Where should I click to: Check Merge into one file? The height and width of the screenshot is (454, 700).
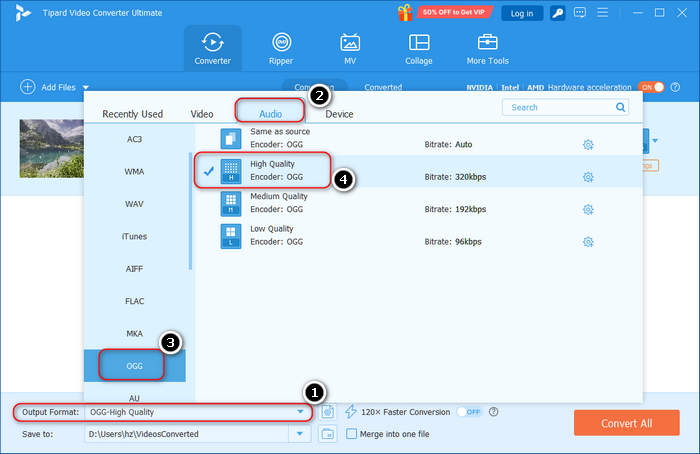[x=351, y=433]
